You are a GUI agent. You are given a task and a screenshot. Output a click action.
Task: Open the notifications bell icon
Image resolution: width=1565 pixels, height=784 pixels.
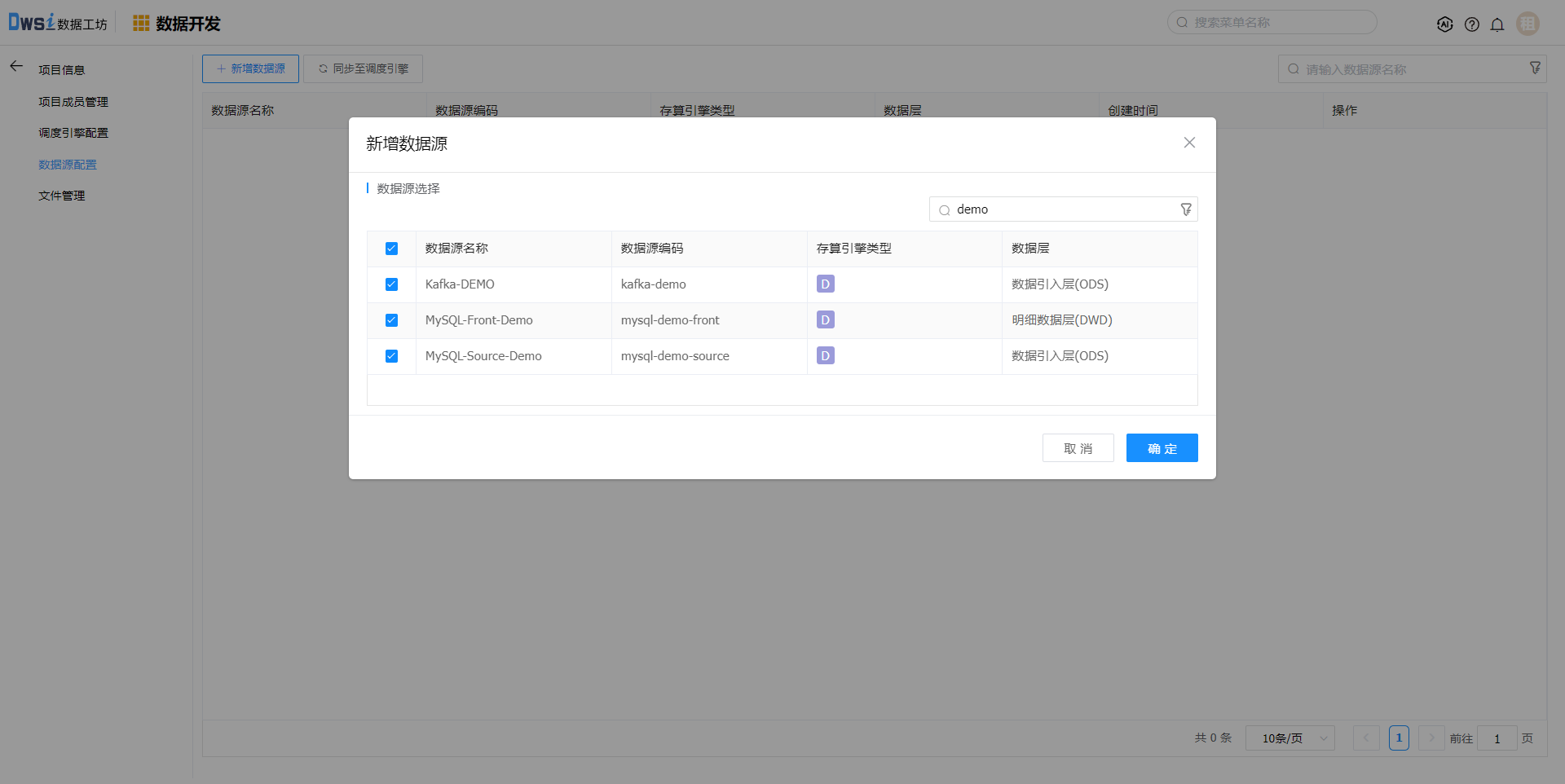pyautogui.click(x=1497, y=24)
